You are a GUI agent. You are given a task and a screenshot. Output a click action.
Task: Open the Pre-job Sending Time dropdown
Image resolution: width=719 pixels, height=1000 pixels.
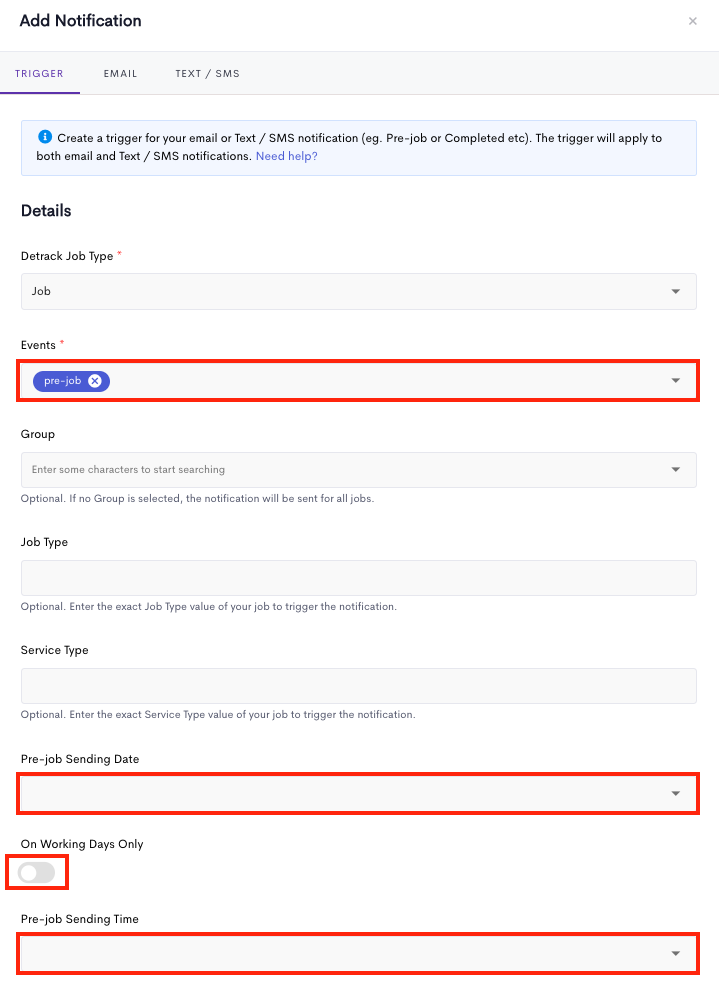pos(359,953)
